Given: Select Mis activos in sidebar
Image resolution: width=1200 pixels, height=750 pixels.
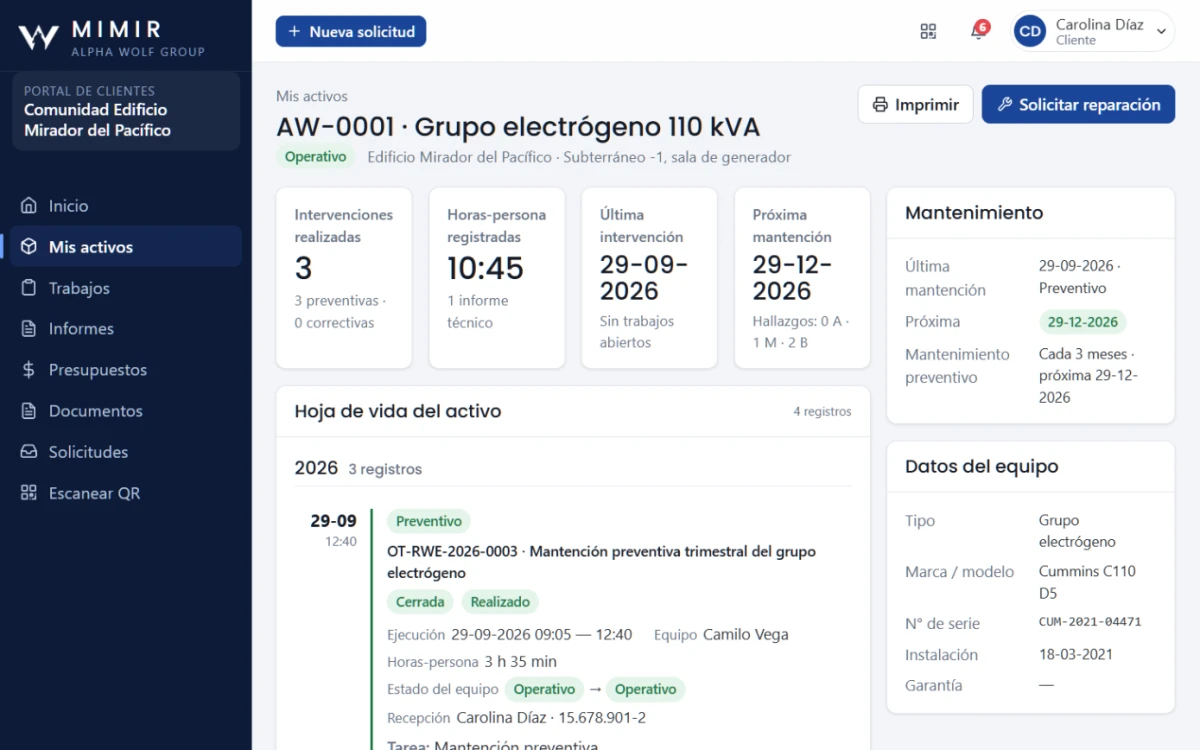Looking at the screenshot, I should click(x=126, y=247).
